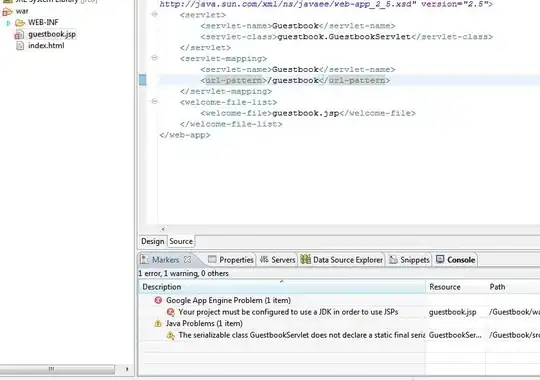
Task: Click the guestbook.jsp file icon
Action: point(20,34)
